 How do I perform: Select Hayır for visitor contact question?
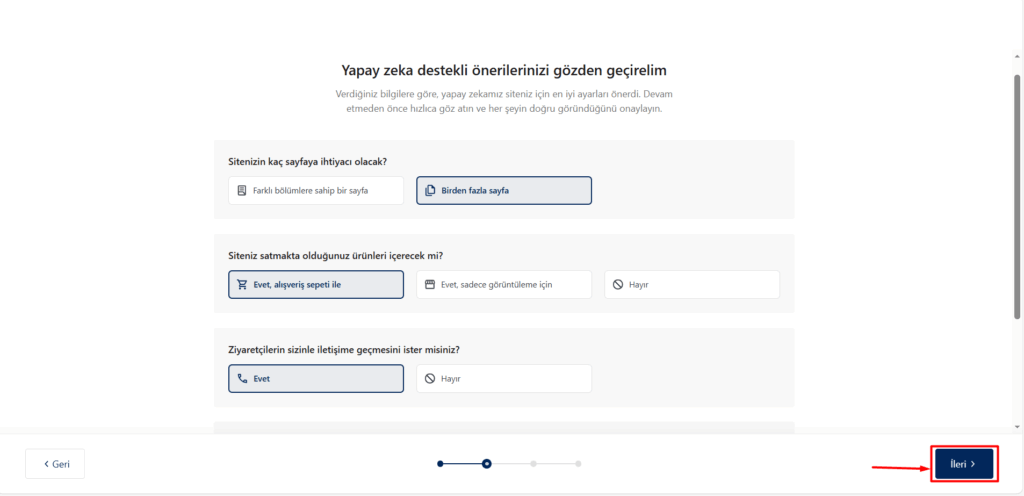(x=504, y=379)
